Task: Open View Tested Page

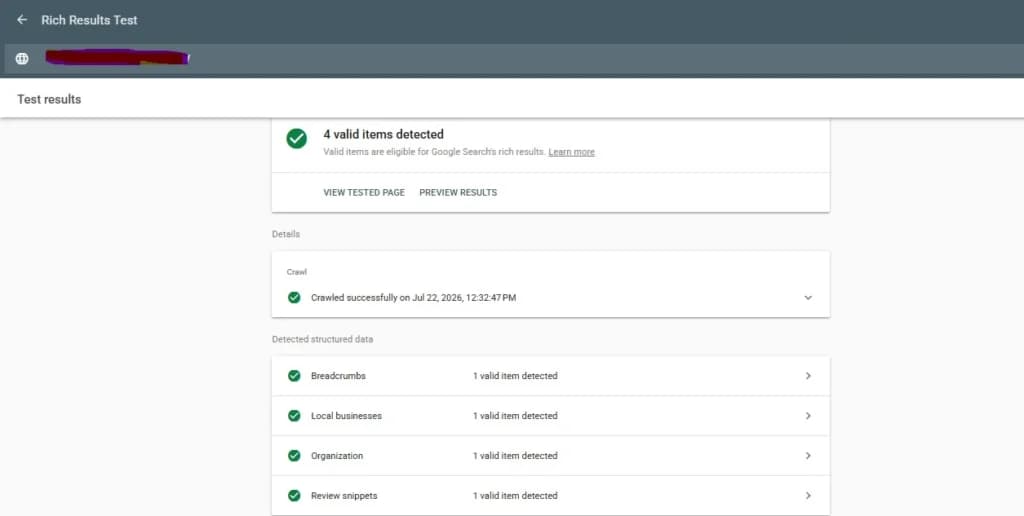Action: click(x=364, y=193)
